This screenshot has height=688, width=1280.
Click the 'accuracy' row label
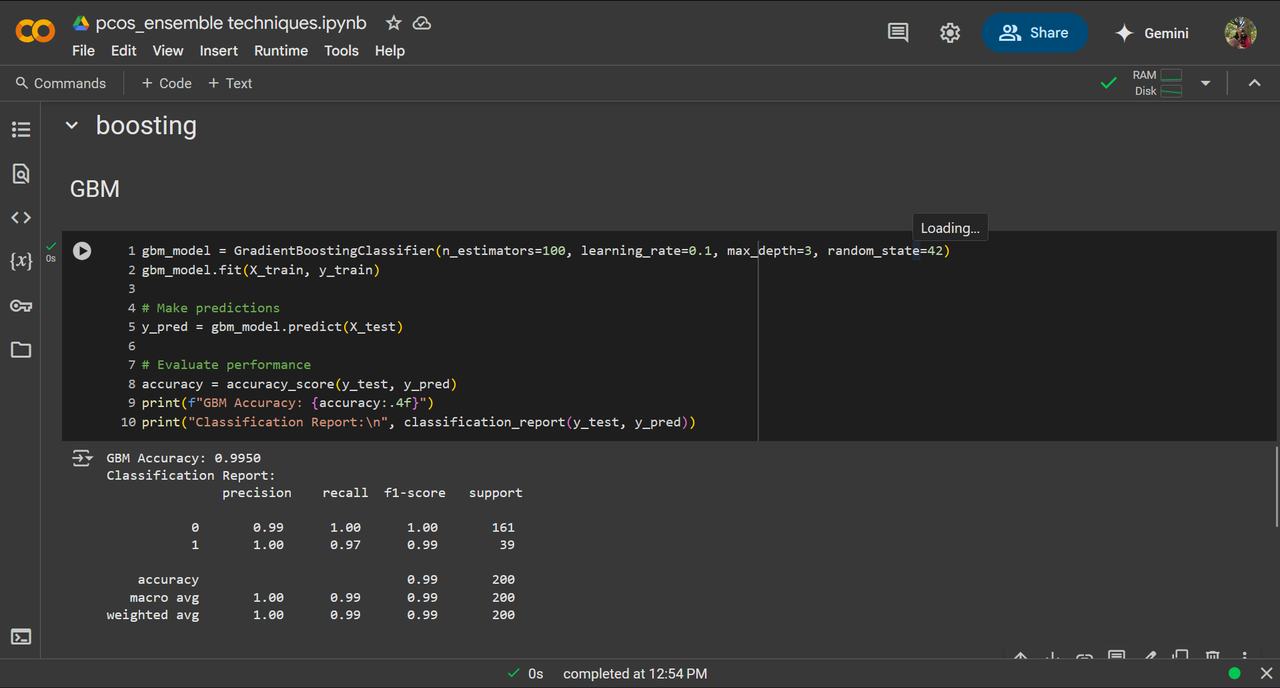(168, 579)
